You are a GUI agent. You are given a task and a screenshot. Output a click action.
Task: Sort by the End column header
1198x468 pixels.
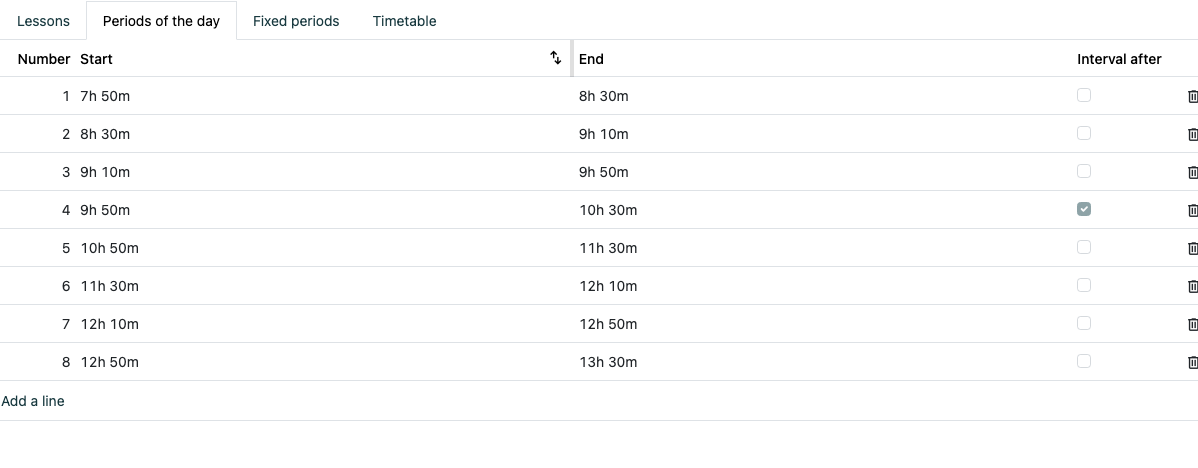pos(591,59)
